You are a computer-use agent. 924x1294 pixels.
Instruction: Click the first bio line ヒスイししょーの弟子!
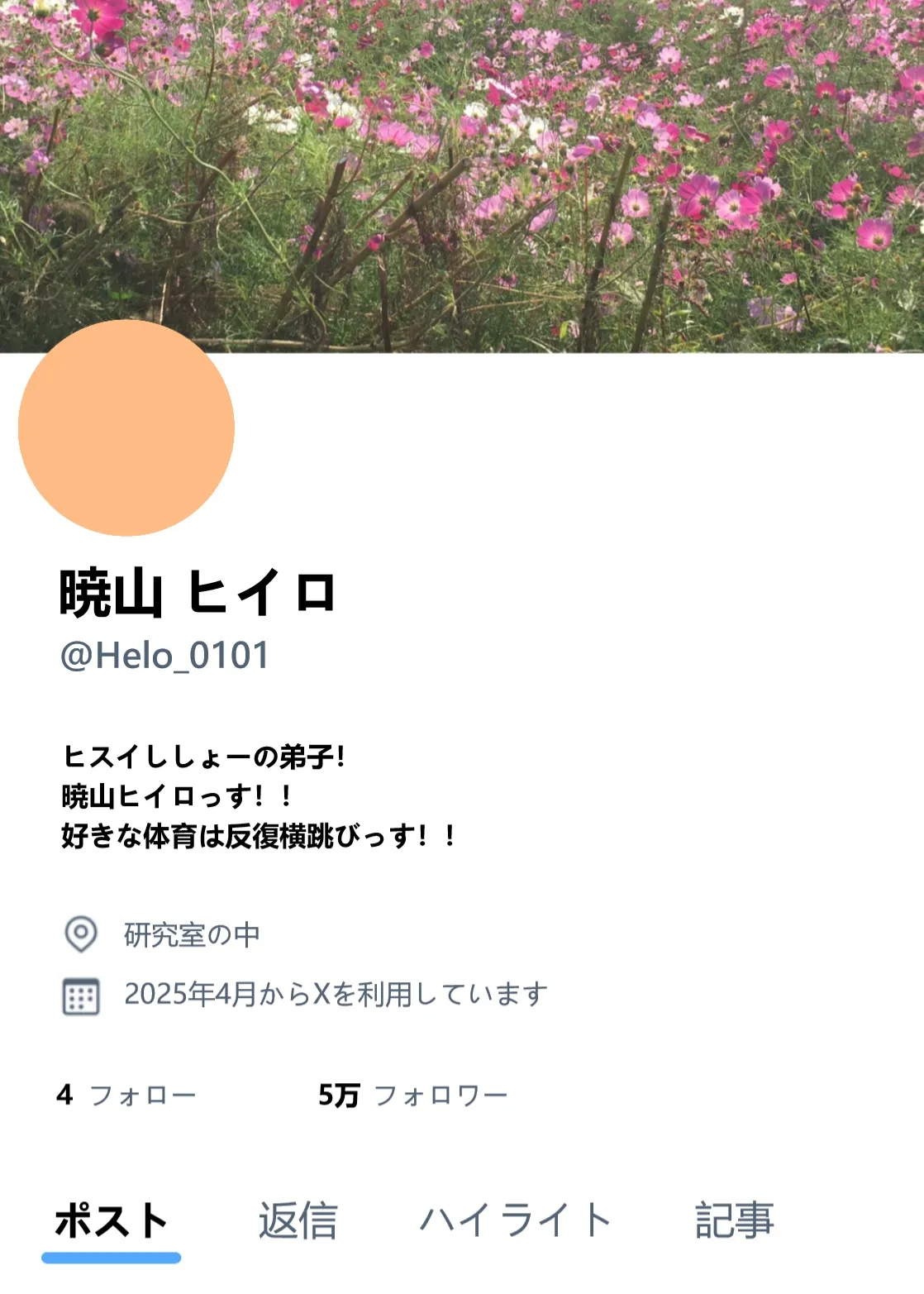(203, 756)
